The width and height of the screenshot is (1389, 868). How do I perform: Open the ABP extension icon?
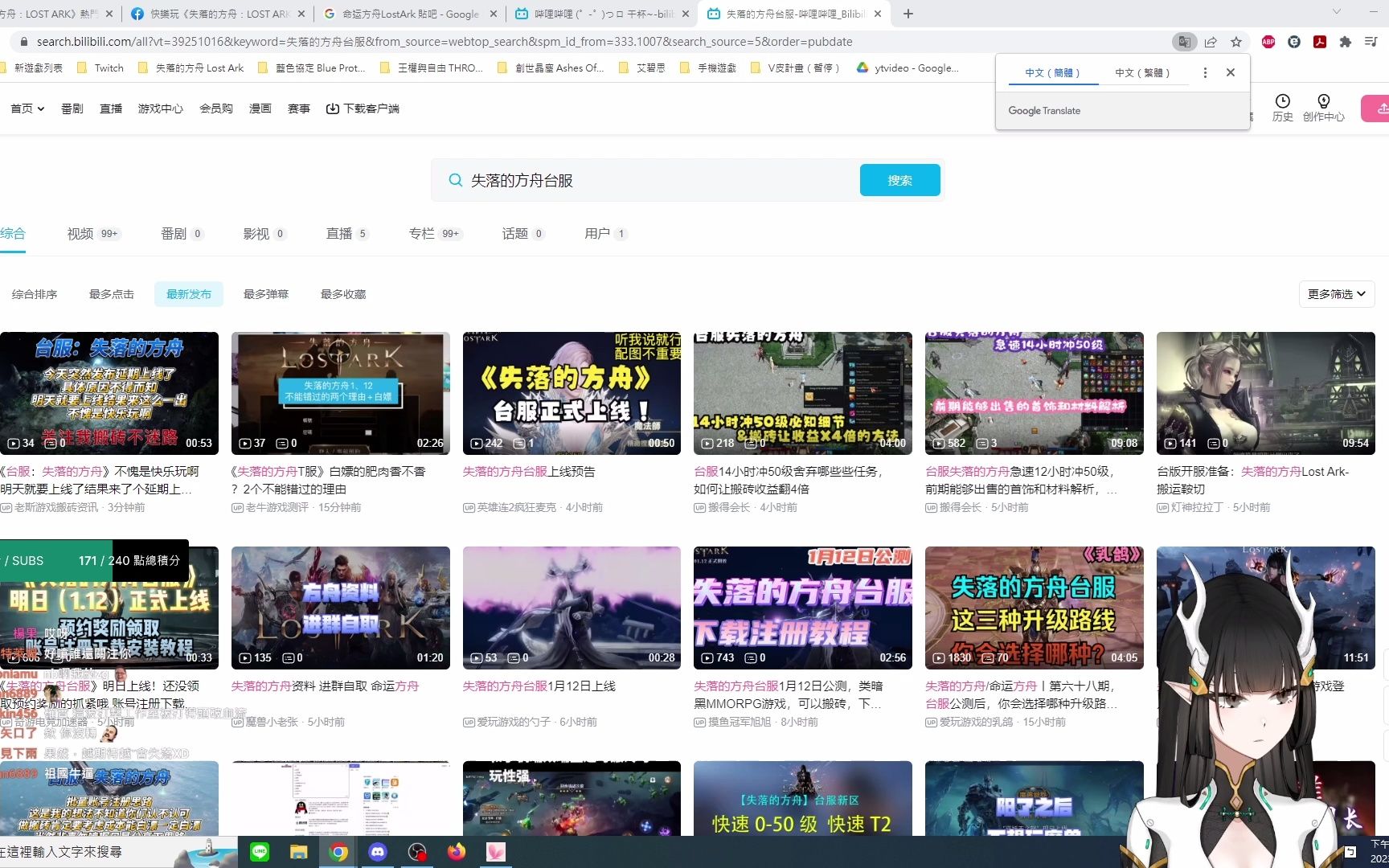point(1268,42)
